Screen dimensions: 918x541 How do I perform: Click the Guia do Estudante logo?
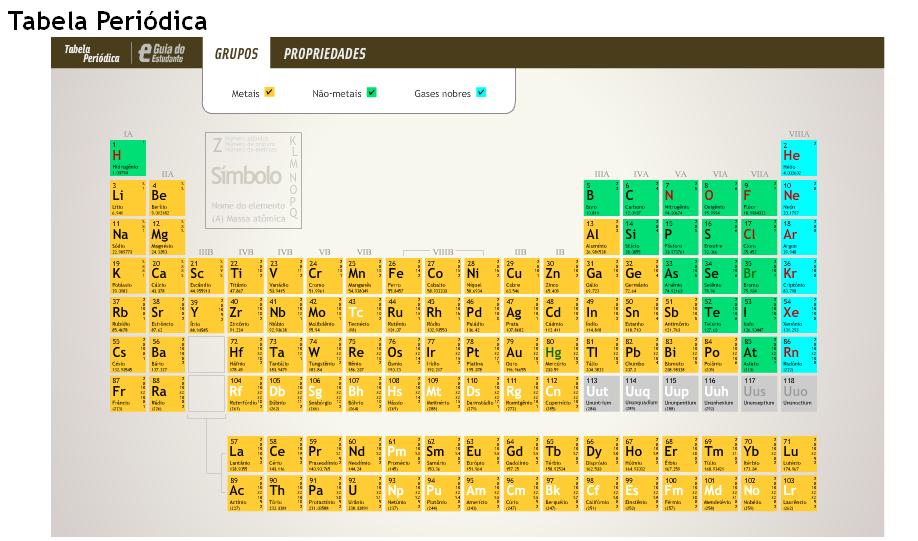[160, 54]
